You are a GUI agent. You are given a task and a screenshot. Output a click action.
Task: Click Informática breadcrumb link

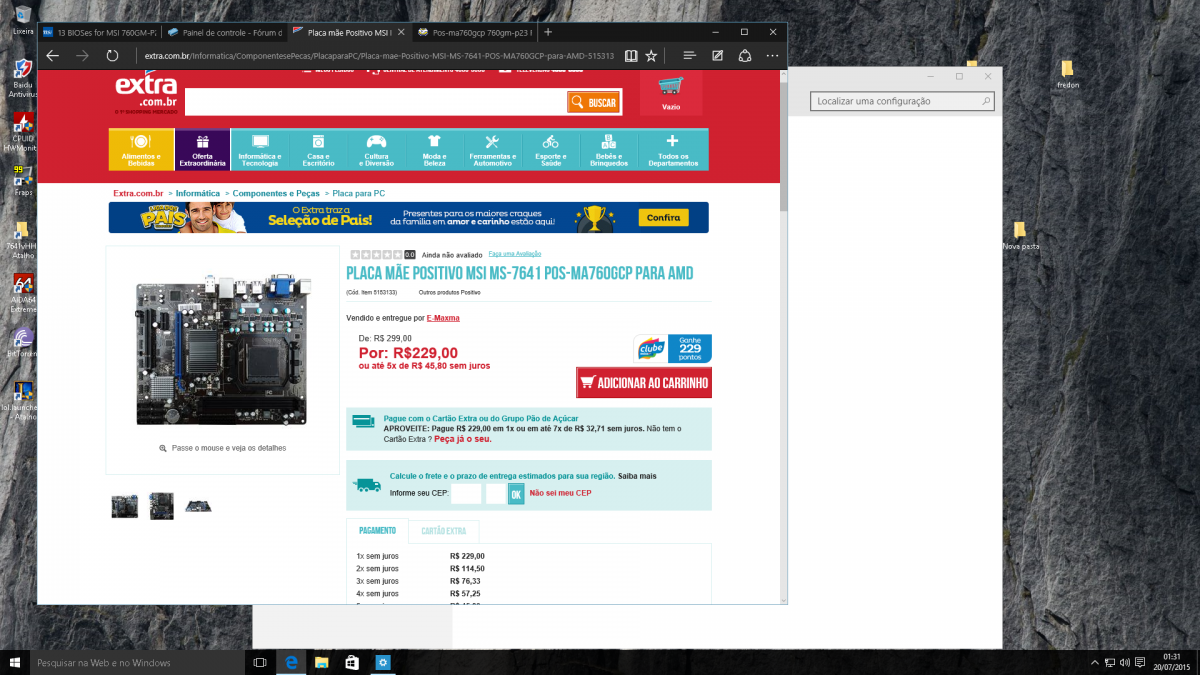click(198, 192)
